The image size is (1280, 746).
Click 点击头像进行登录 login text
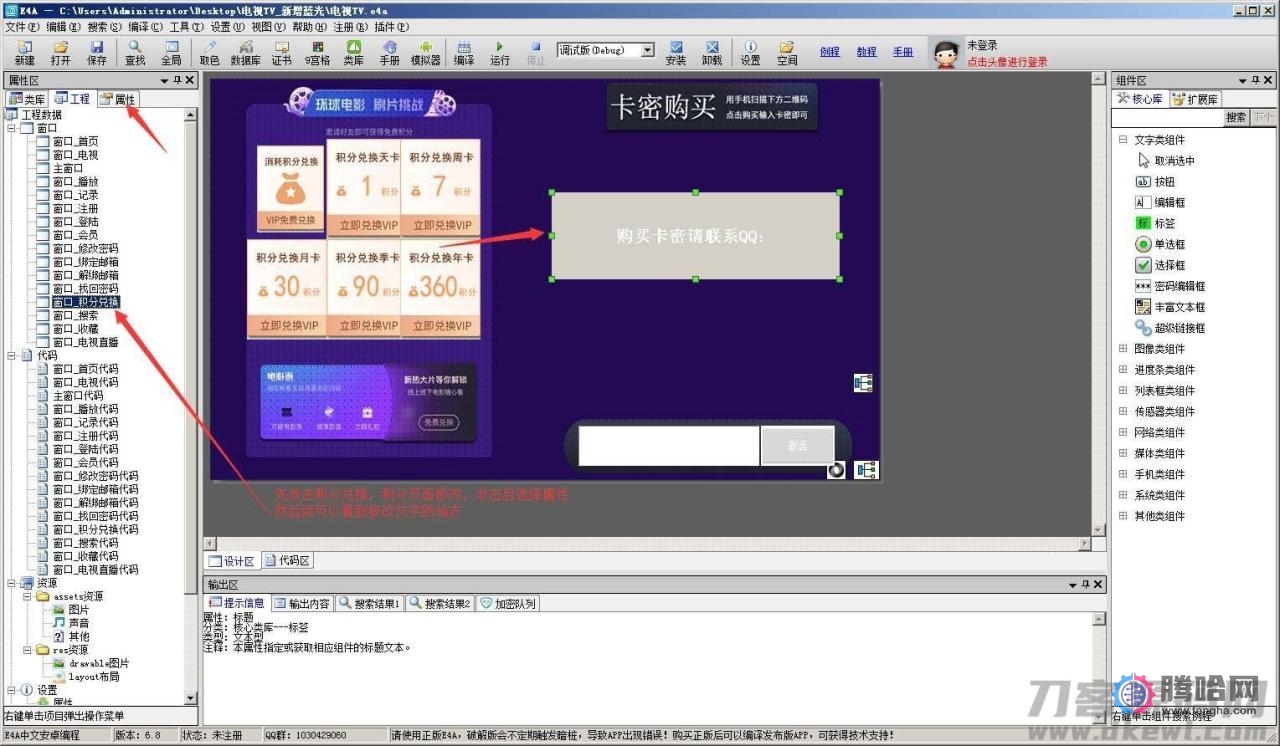pyautogui.click(x=1007, y=62)
